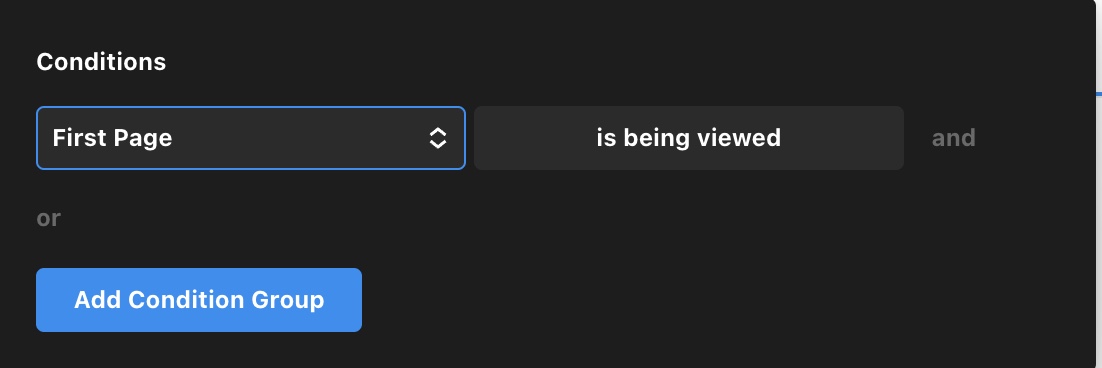1102x368 pixels.
Task: Click 'or' to add alternative condition
Action: (x=48, y=218)
